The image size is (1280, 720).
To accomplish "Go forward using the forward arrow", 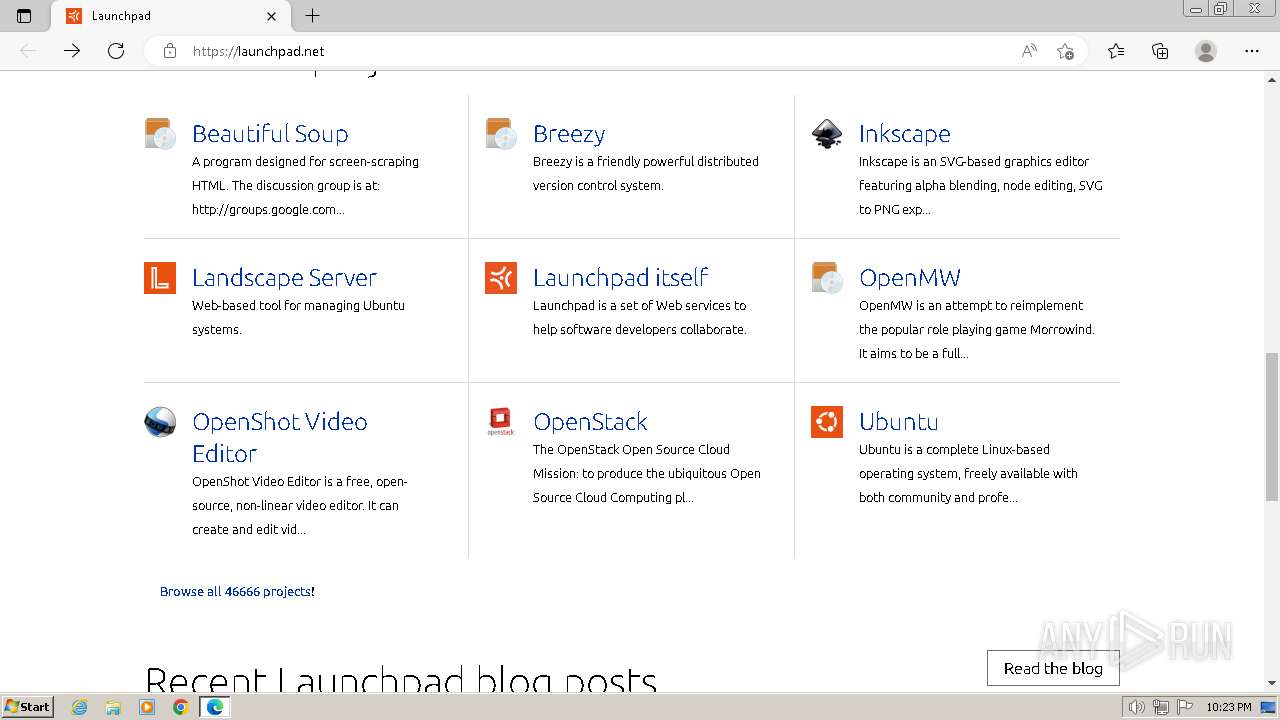I will (x=72, y=51).
